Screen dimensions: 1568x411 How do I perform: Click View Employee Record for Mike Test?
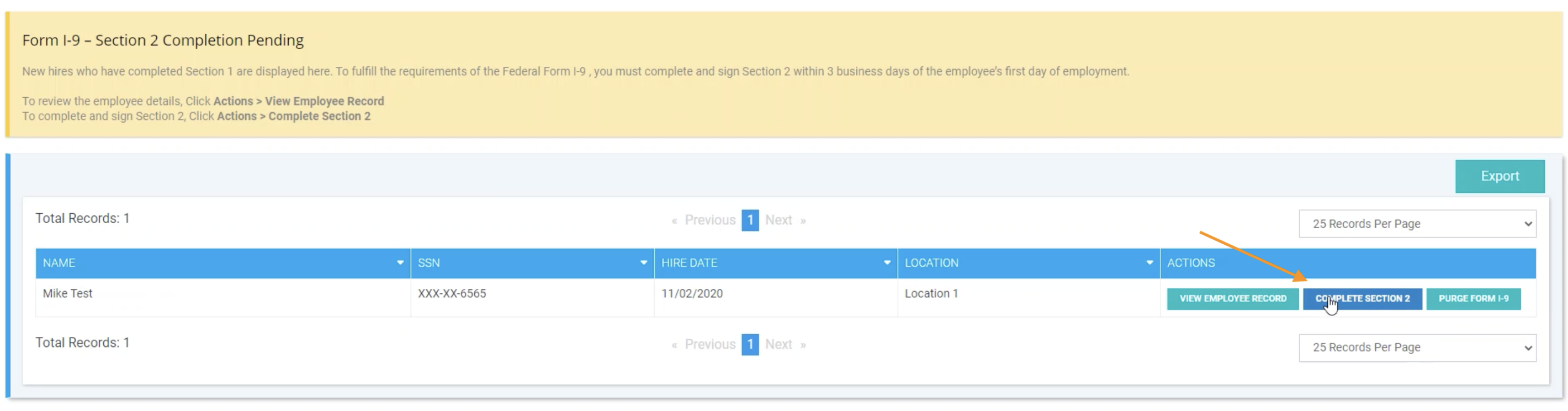pos(1232,298)
